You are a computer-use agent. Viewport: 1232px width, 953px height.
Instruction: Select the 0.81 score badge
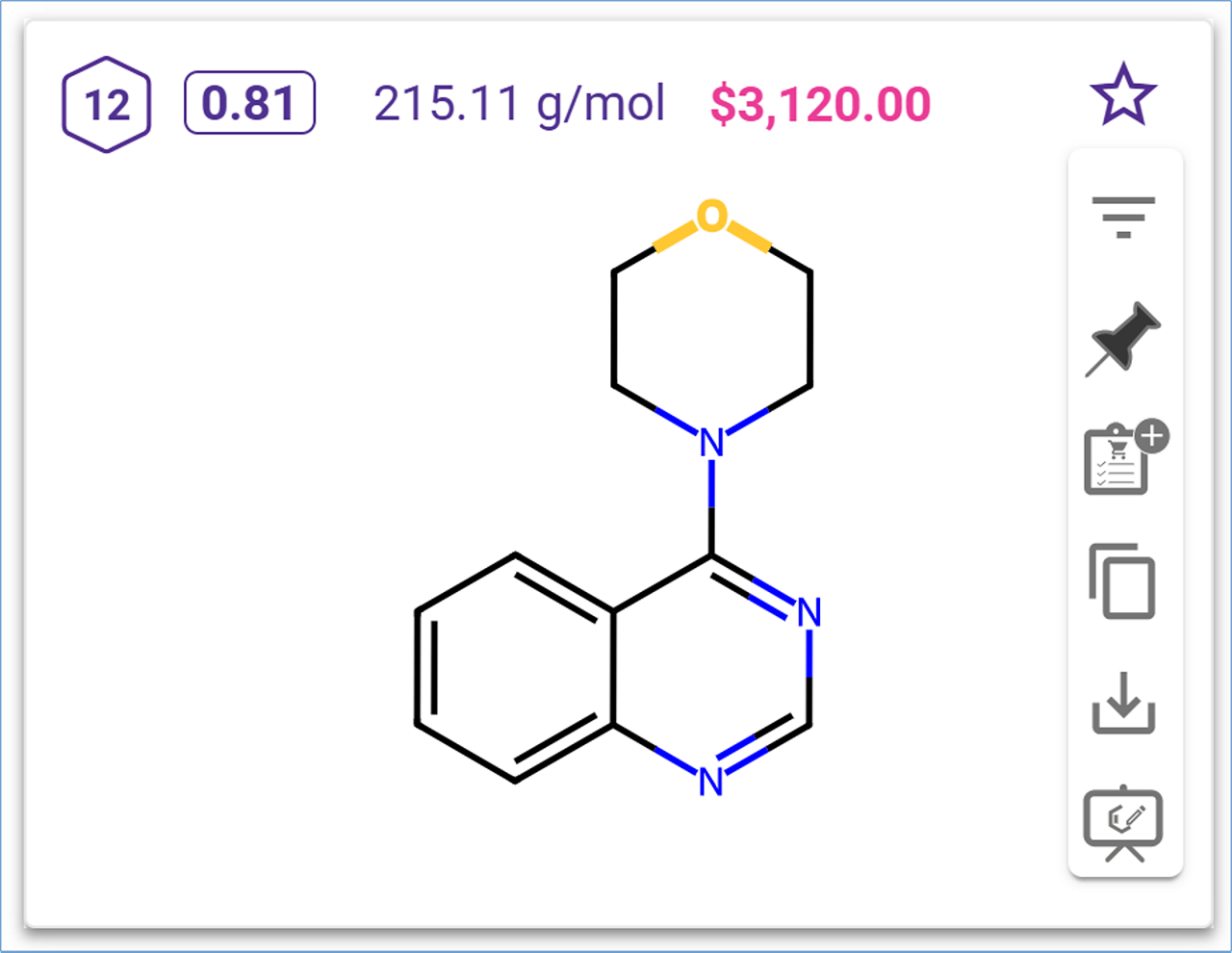(249, 103)
